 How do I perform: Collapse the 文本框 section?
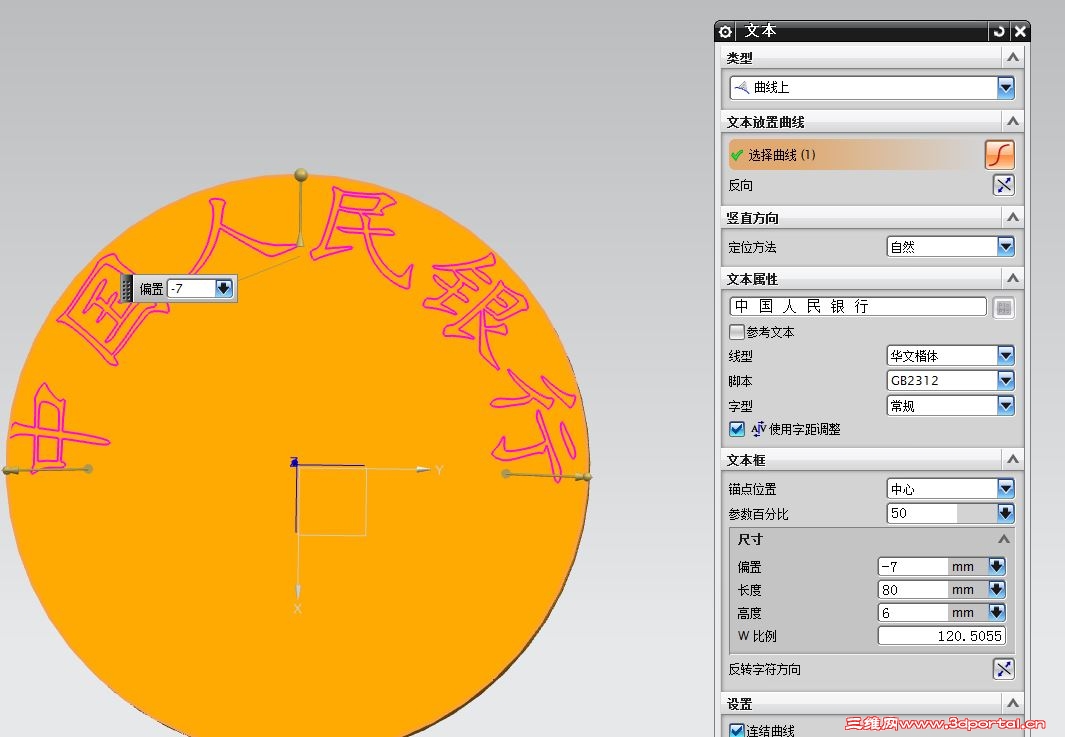[1013, 460]
